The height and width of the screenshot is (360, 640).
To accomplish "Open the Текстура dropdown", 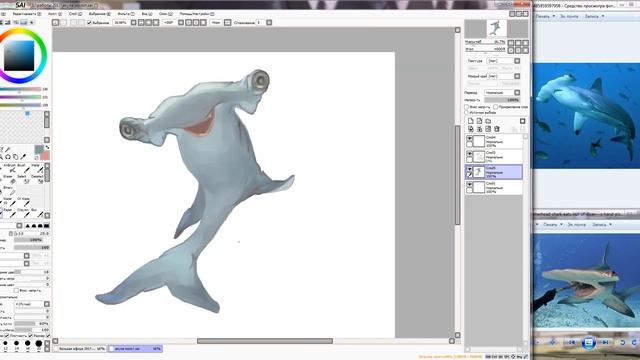I will pyautogui.click(x=517, y=61).
